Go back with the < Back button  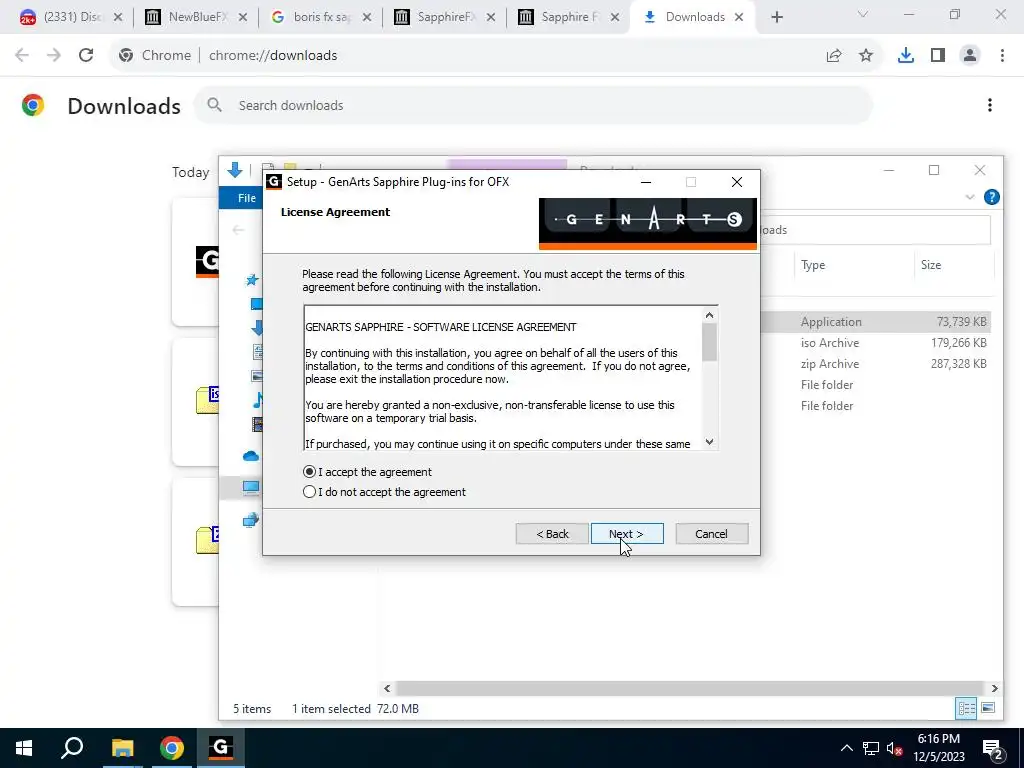click(x=552, y=534)
